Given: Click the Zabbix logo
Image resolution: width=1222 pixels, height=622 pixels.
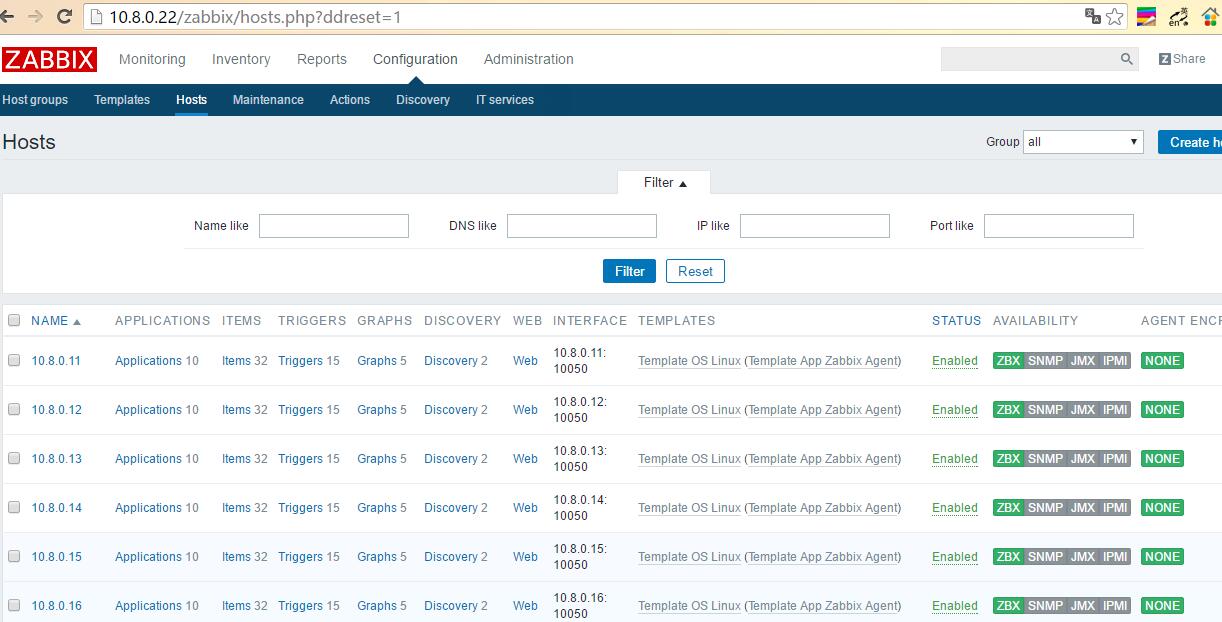Looking at the screenshot, I should point(49,60).
